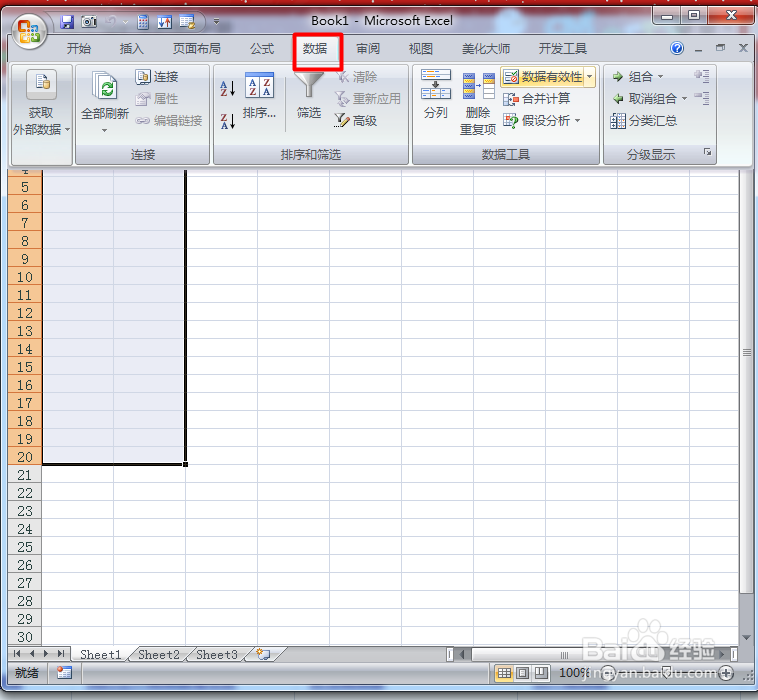This screenshot has width=758, height=700.
Task: Restore the workbook window inside Excel
Action: click(720, 48)
